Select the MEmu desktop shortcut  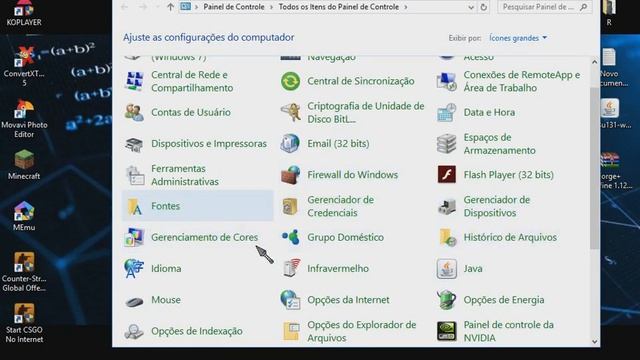[24, 216]
